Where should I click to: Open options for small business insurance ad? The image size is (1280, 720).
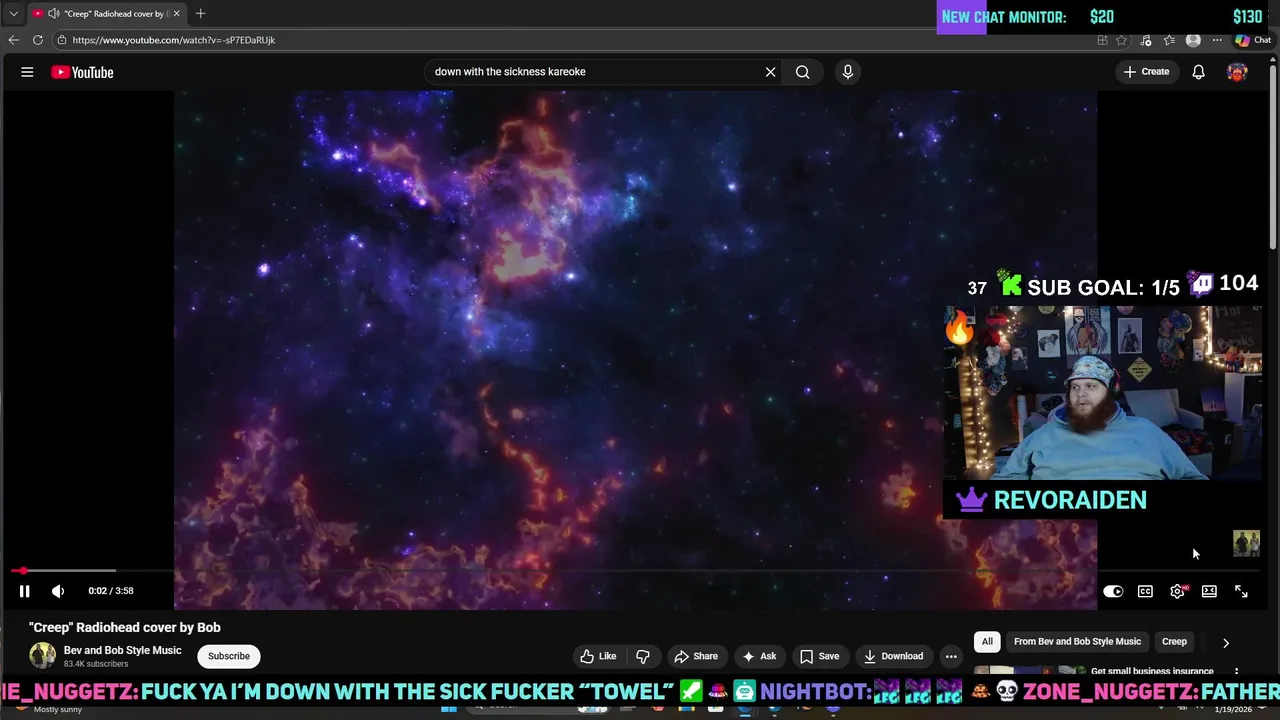[1237, 672]
